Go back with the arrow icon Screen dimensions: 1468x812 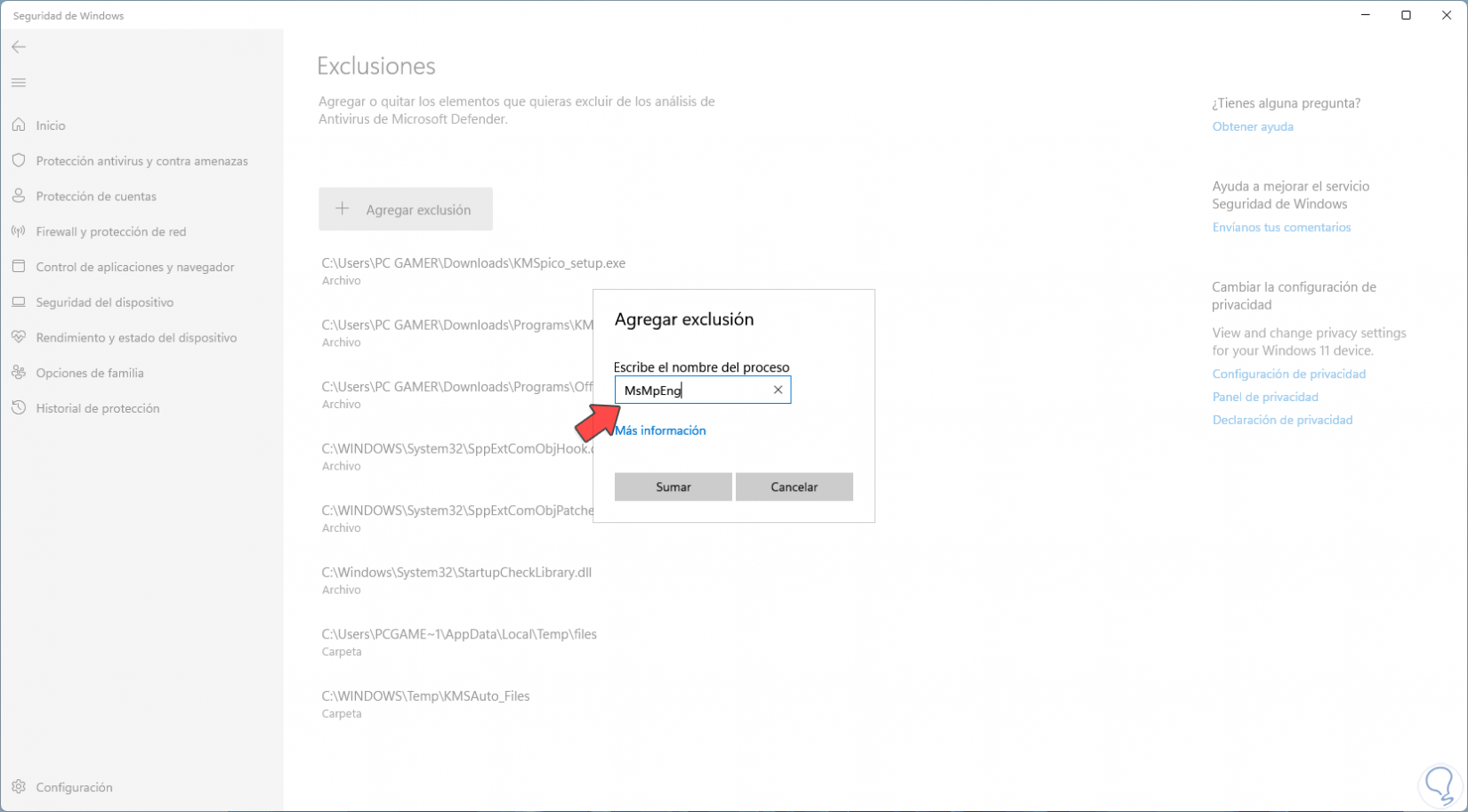[19, 47]
